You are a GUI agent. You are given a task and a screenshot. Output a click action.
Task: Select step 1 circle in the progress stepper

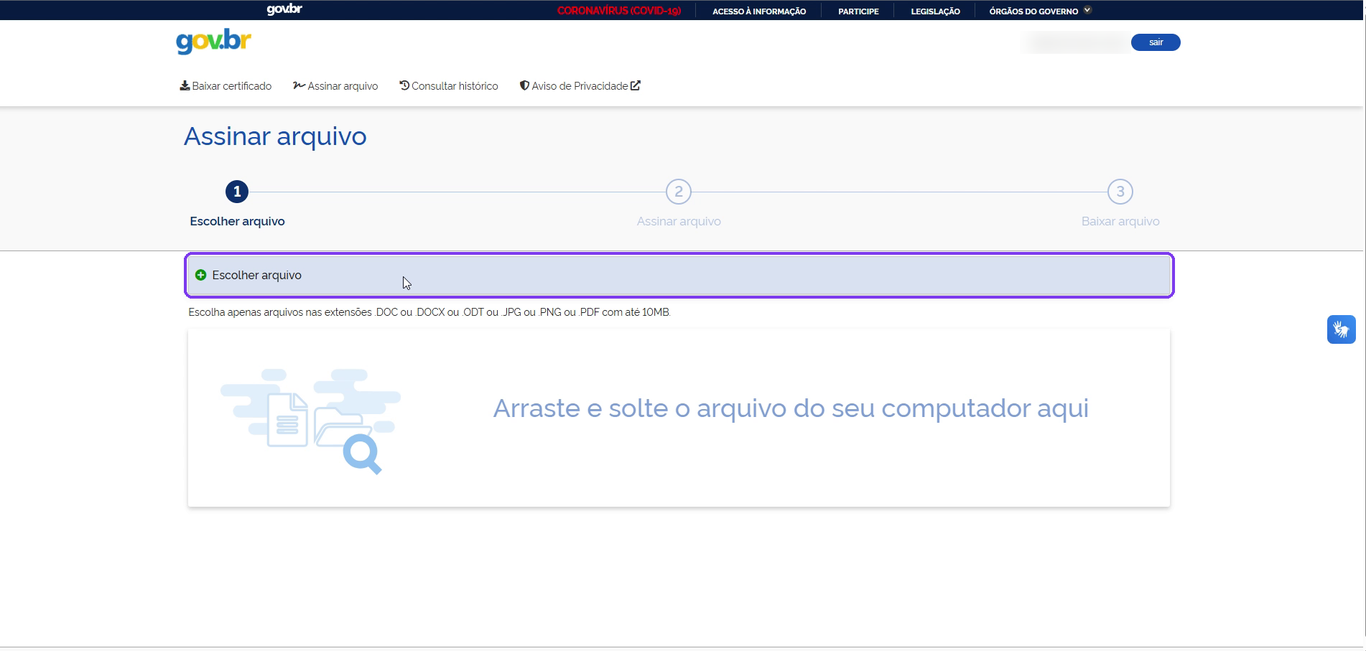237,191
